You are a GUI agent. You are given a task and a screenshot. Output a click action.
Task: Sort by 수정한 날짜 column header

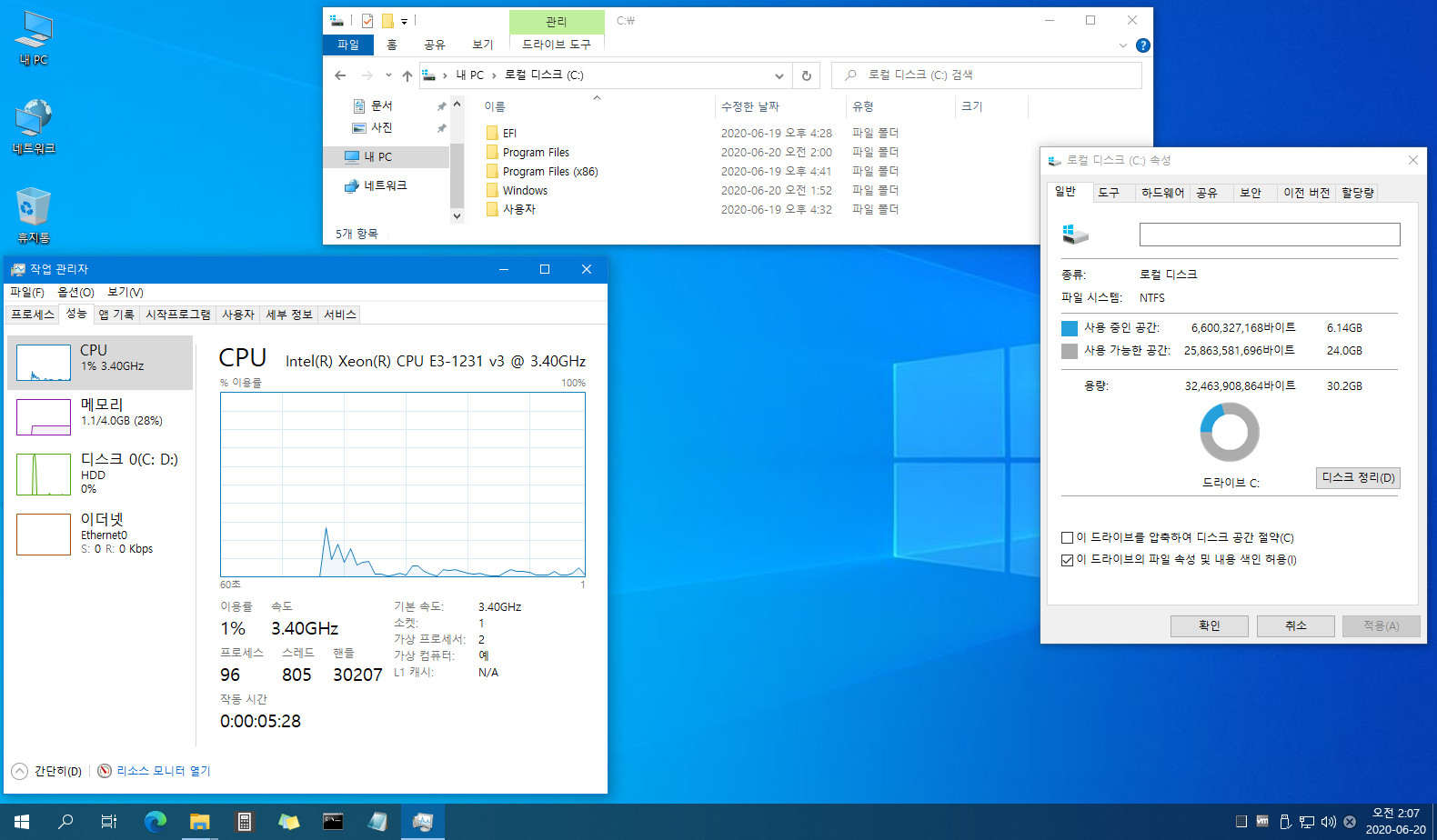(779, 106)
